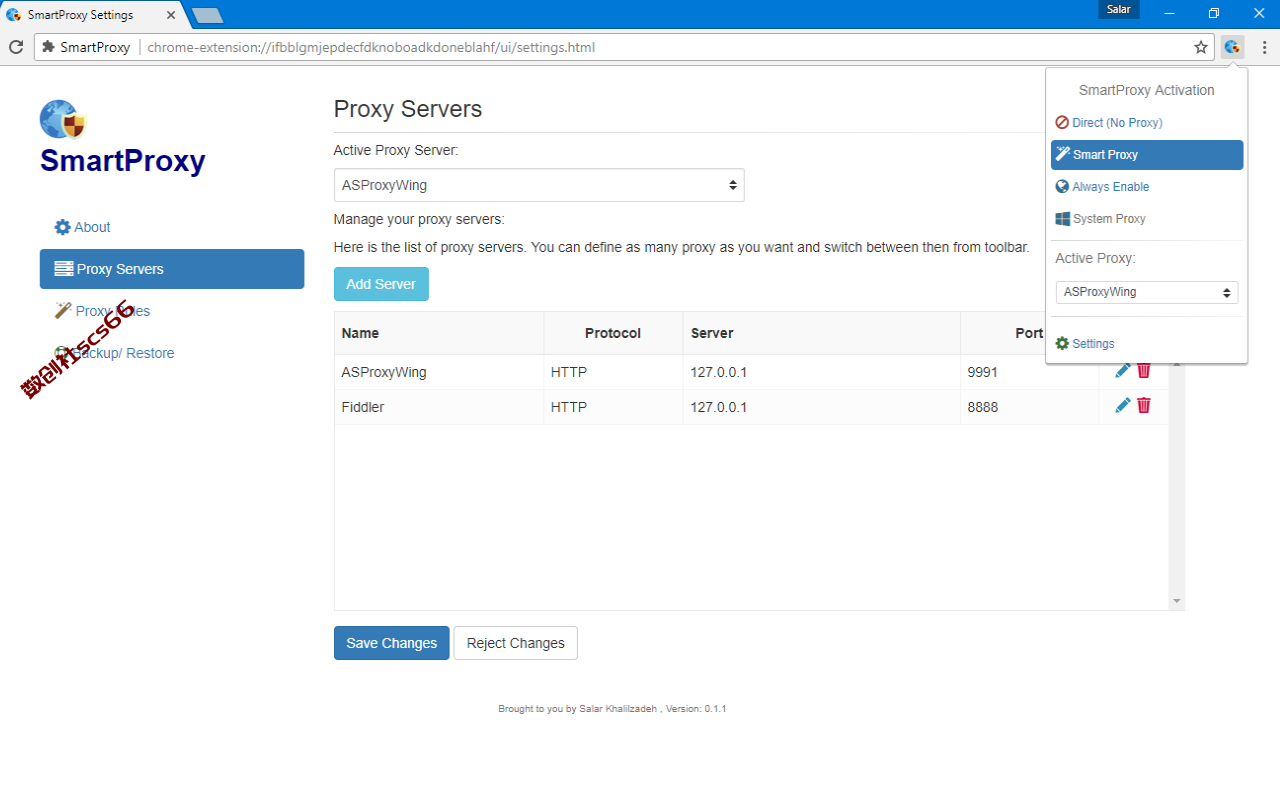Viewport: 1280px width, 800px height.
Task: Click the 127.0.0.1 cell in ASProxyWing row
Action: (x=821, y=372)
